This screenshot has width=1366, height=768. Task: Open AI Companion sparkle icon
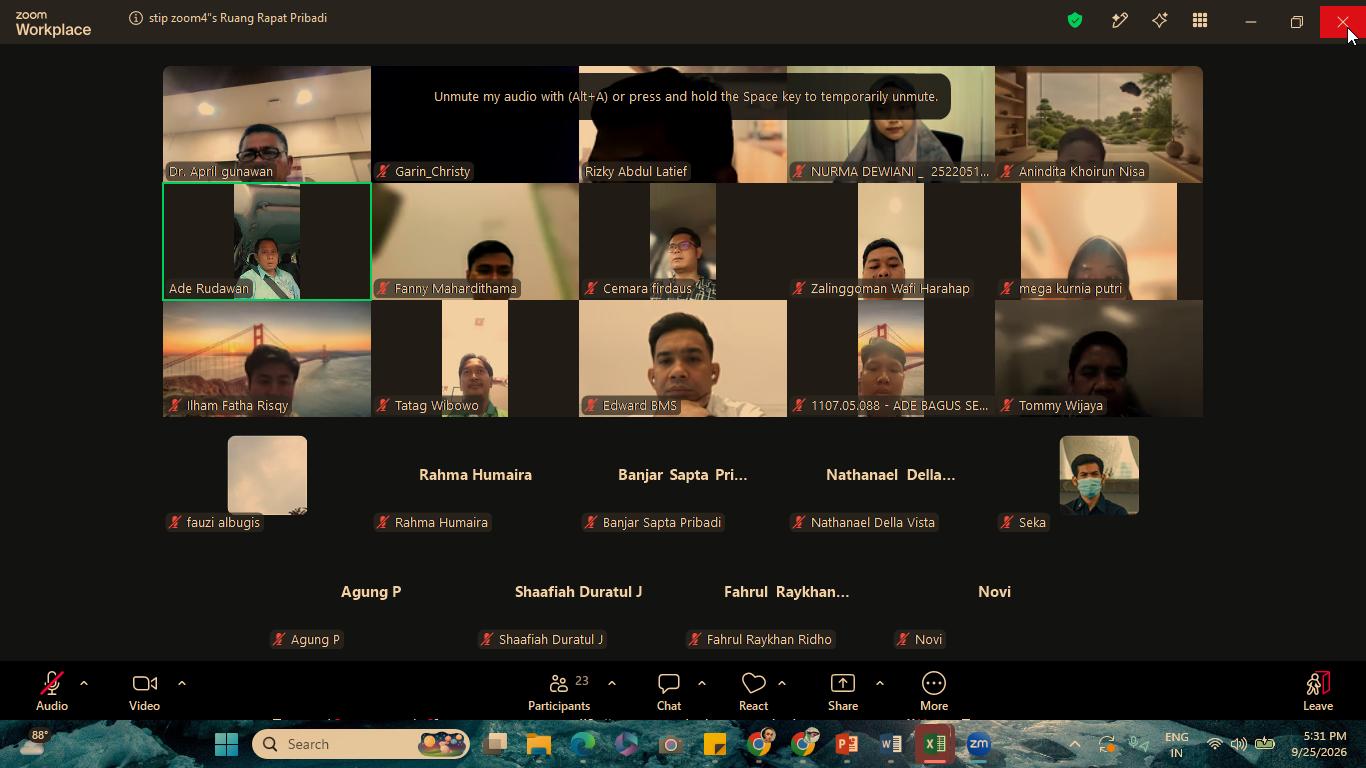click(x=1160, y=20)
